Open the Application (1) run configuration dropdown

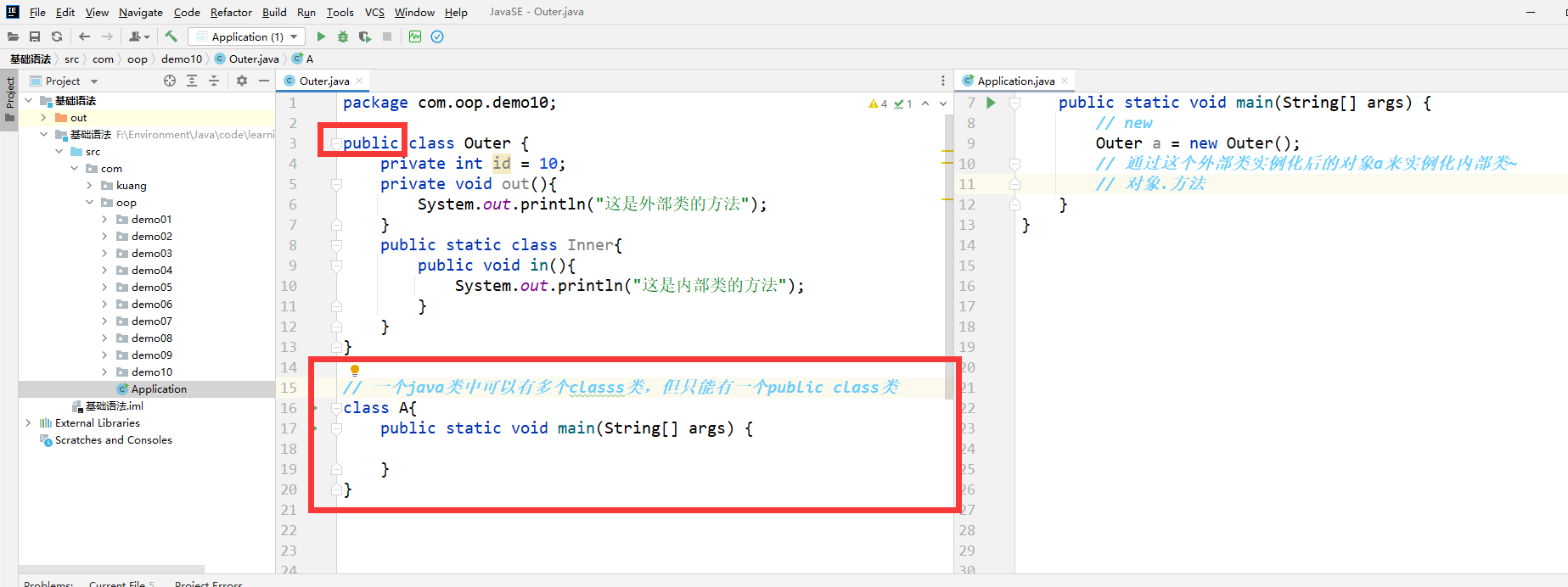click(x=246, y=36)
